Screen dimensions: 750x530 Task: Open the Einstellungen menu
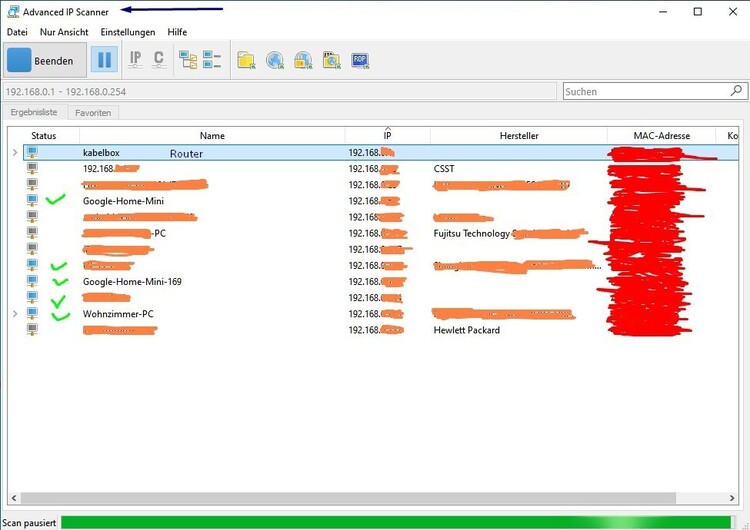[128, 32]
